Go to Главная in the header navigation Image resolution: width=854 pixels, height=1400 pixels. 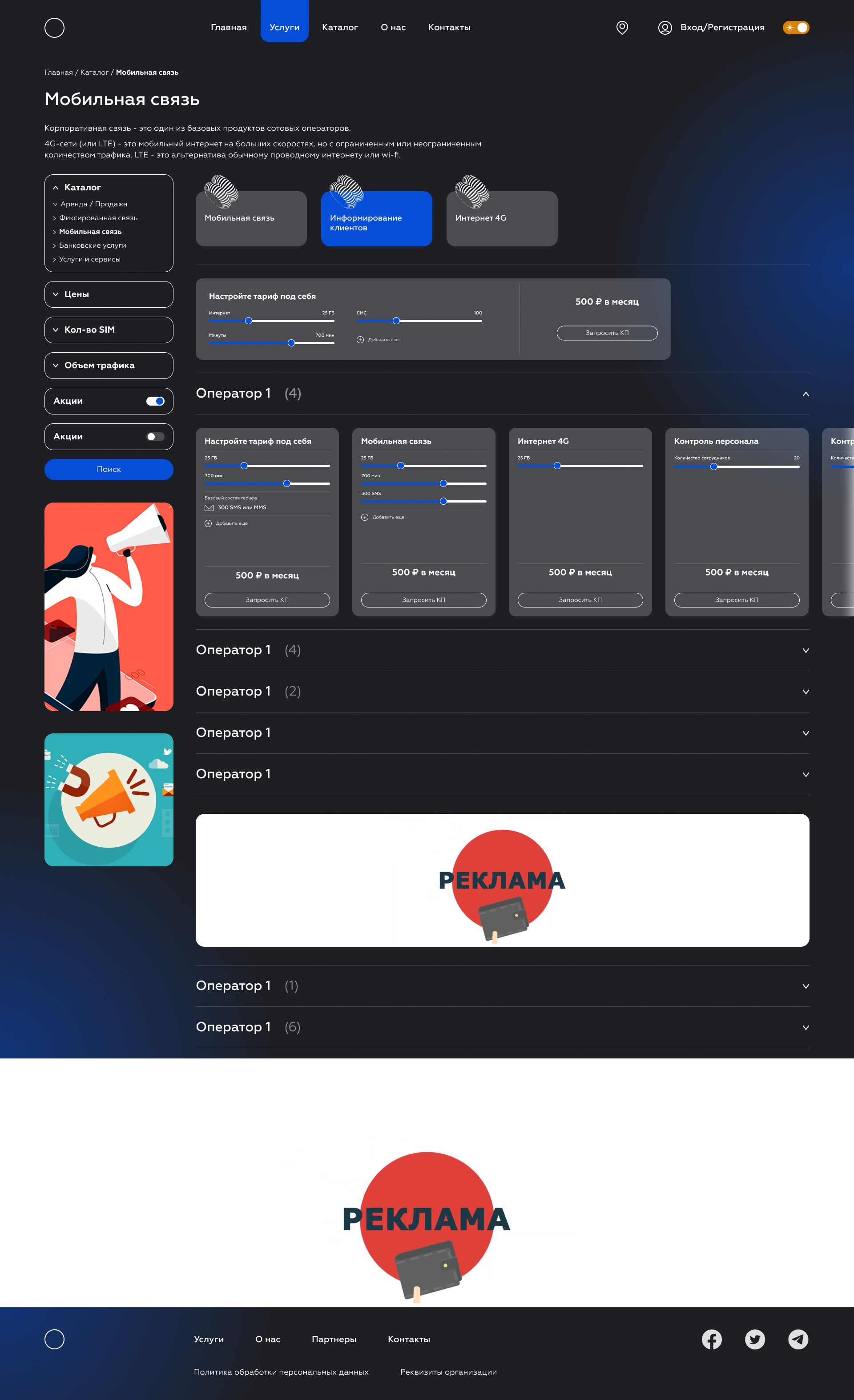click(229, 27)
